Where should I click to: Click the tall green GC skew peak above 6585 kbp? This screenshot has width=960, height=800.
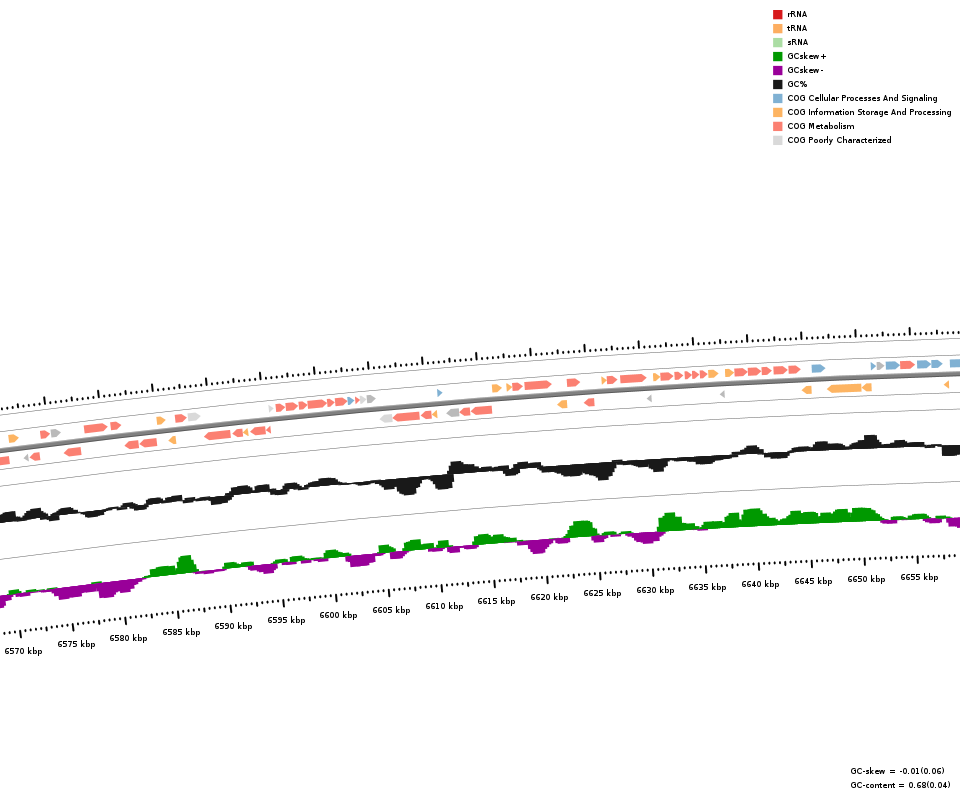[x=184, y=565]
